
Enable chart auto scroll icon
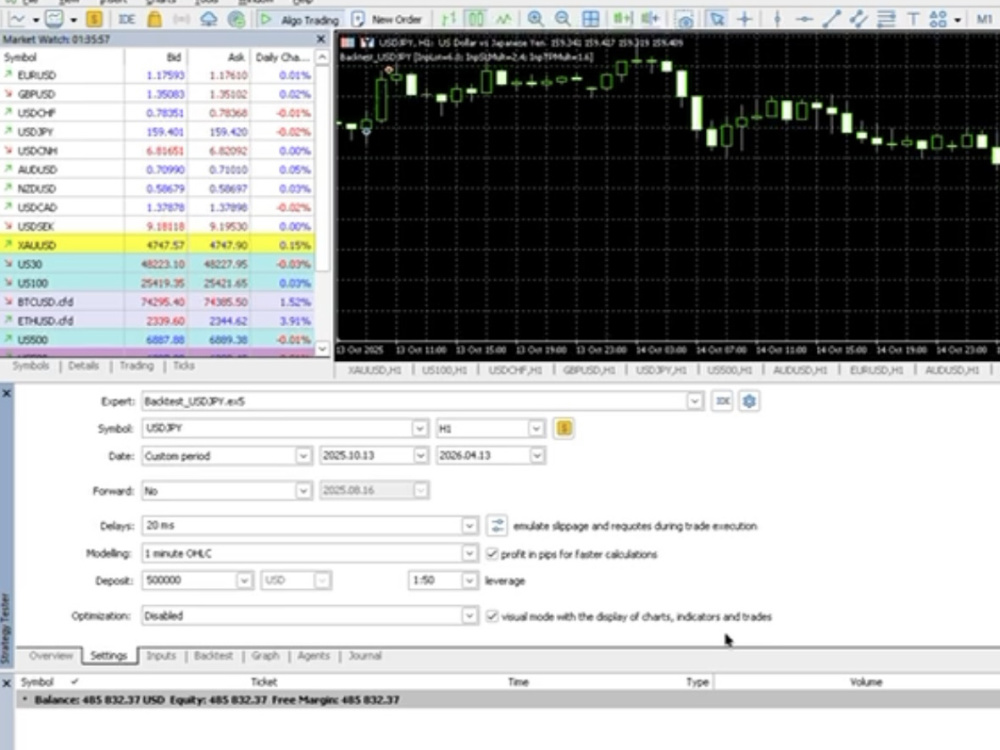click(x=622, y=19)
